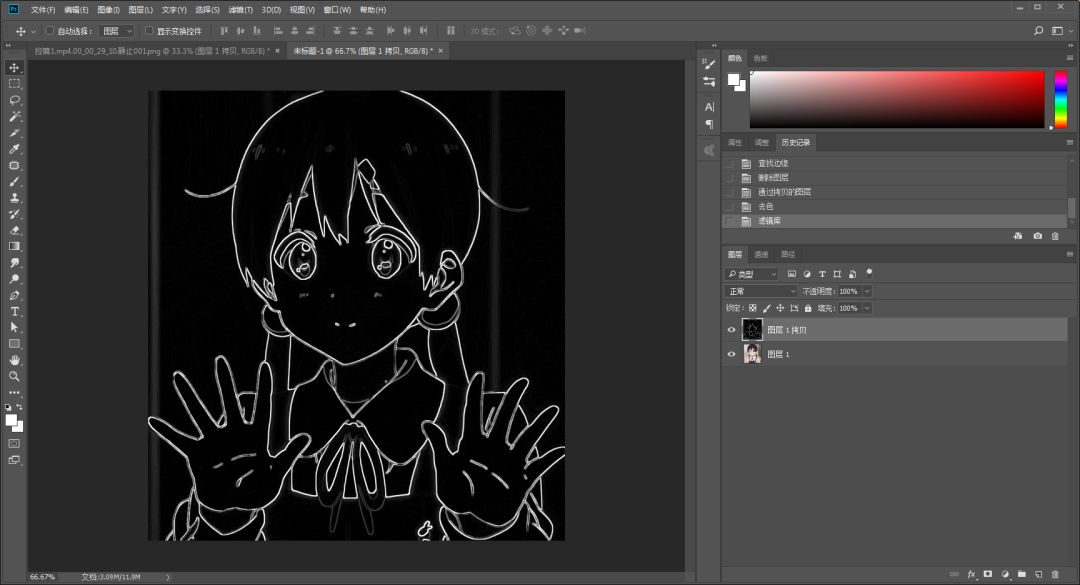This screenshot has width=1080, height=585.
Task: Set history brush source for 去色
Action: point(729,207)
